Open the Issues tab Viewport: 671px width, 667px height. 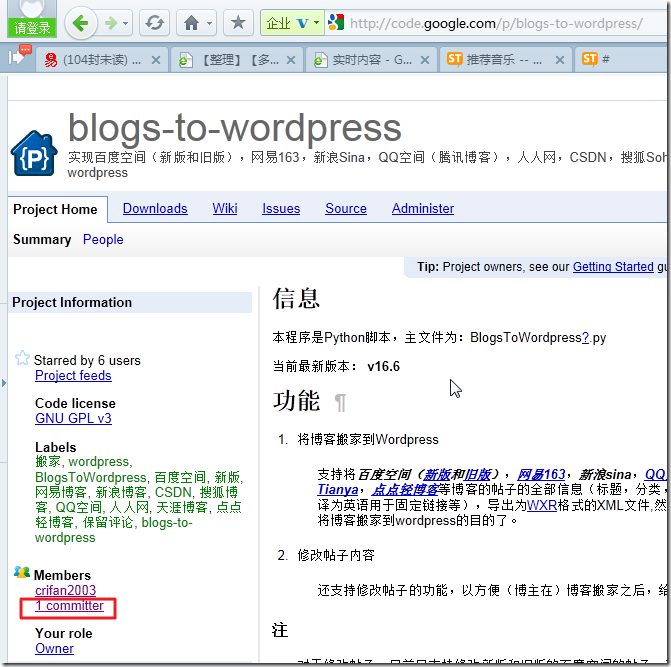pyautogui.click(x=281, y=208)
